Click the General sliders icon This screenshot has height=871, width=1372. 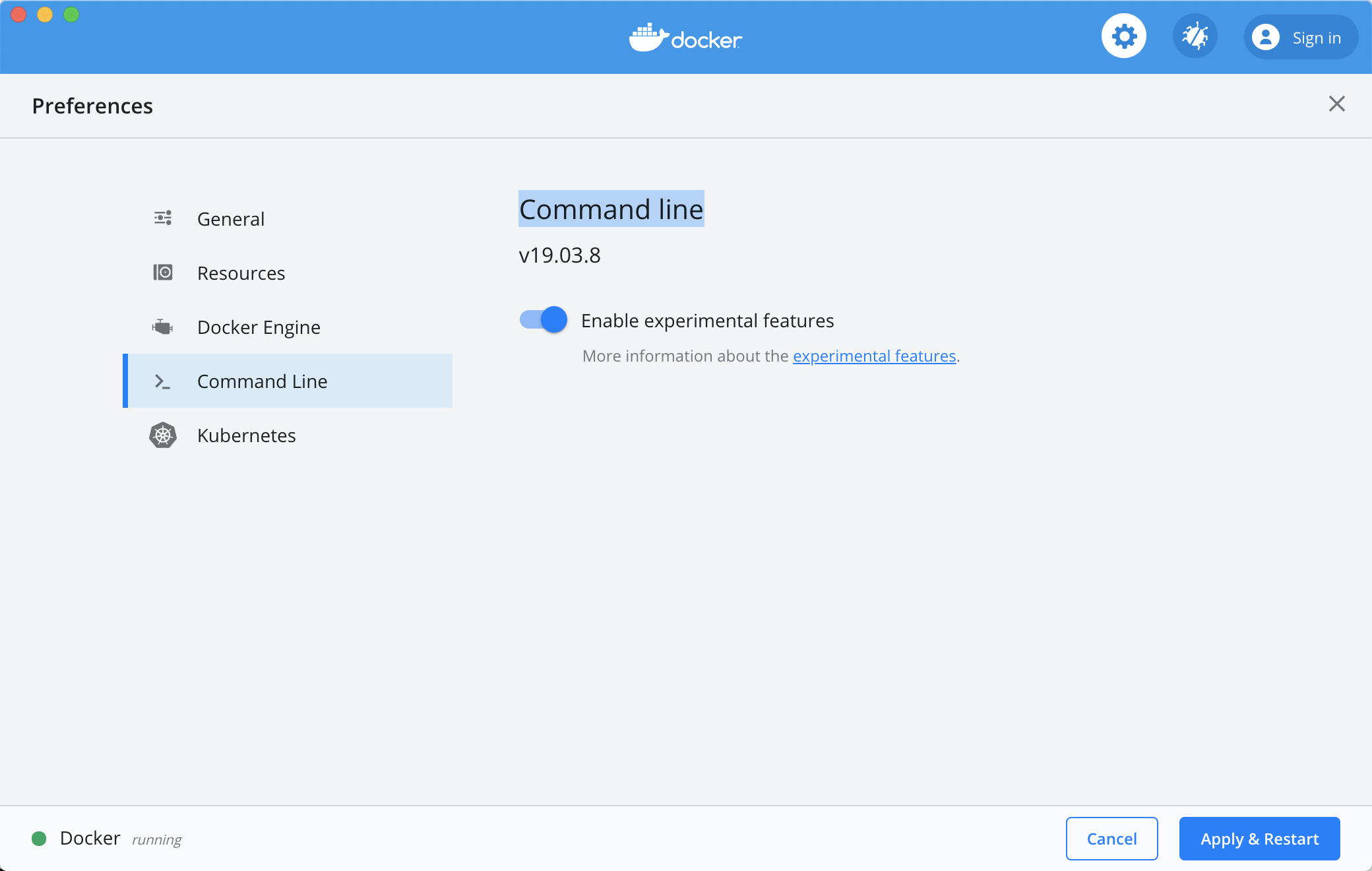click(163, 218)
